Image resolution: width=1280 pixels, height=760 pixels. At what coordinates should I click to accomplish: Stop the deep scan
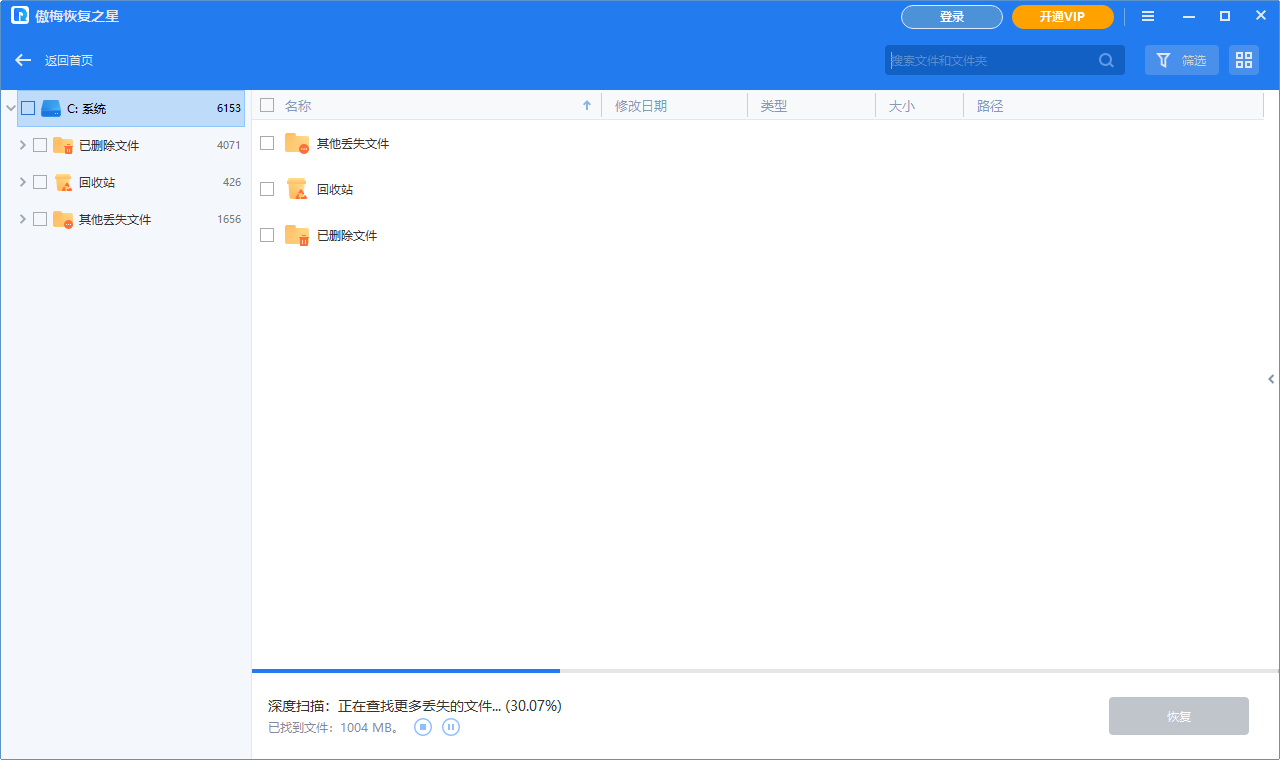pyautogui.click(x=422, y=727)
